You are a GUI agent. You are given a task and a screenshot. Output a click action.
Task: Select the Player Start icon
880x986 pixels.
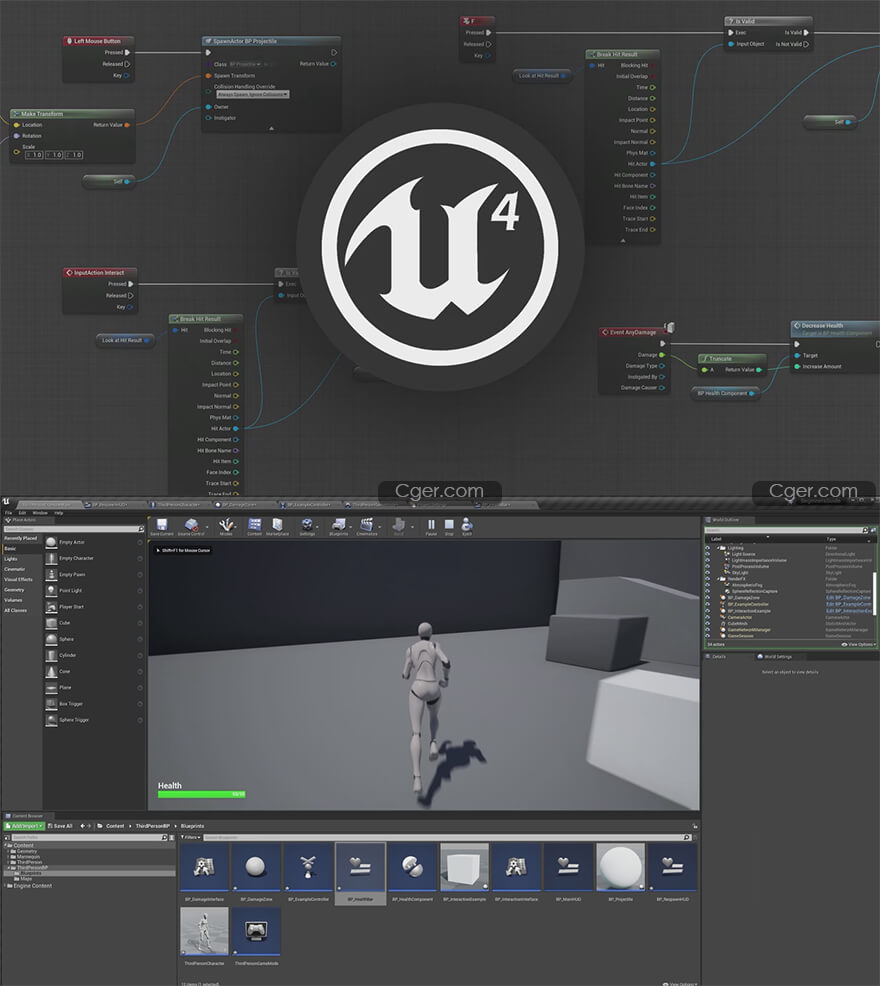[52, 607]
